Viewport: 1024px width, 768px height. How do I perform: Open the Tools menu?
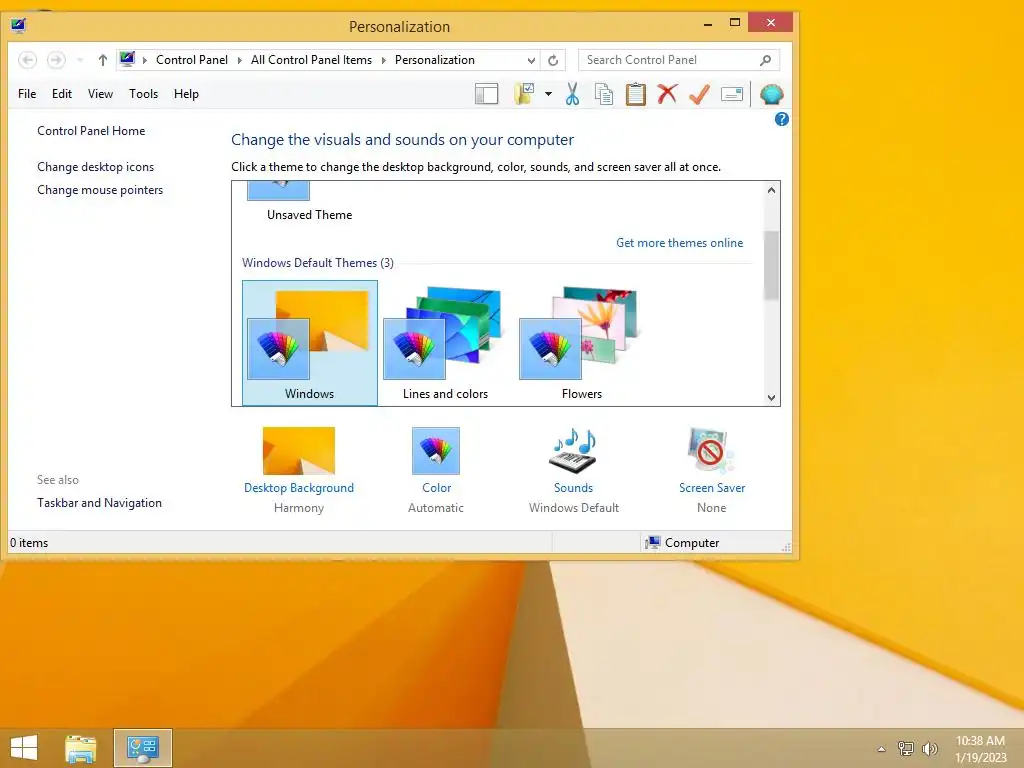tap(144, 94)
